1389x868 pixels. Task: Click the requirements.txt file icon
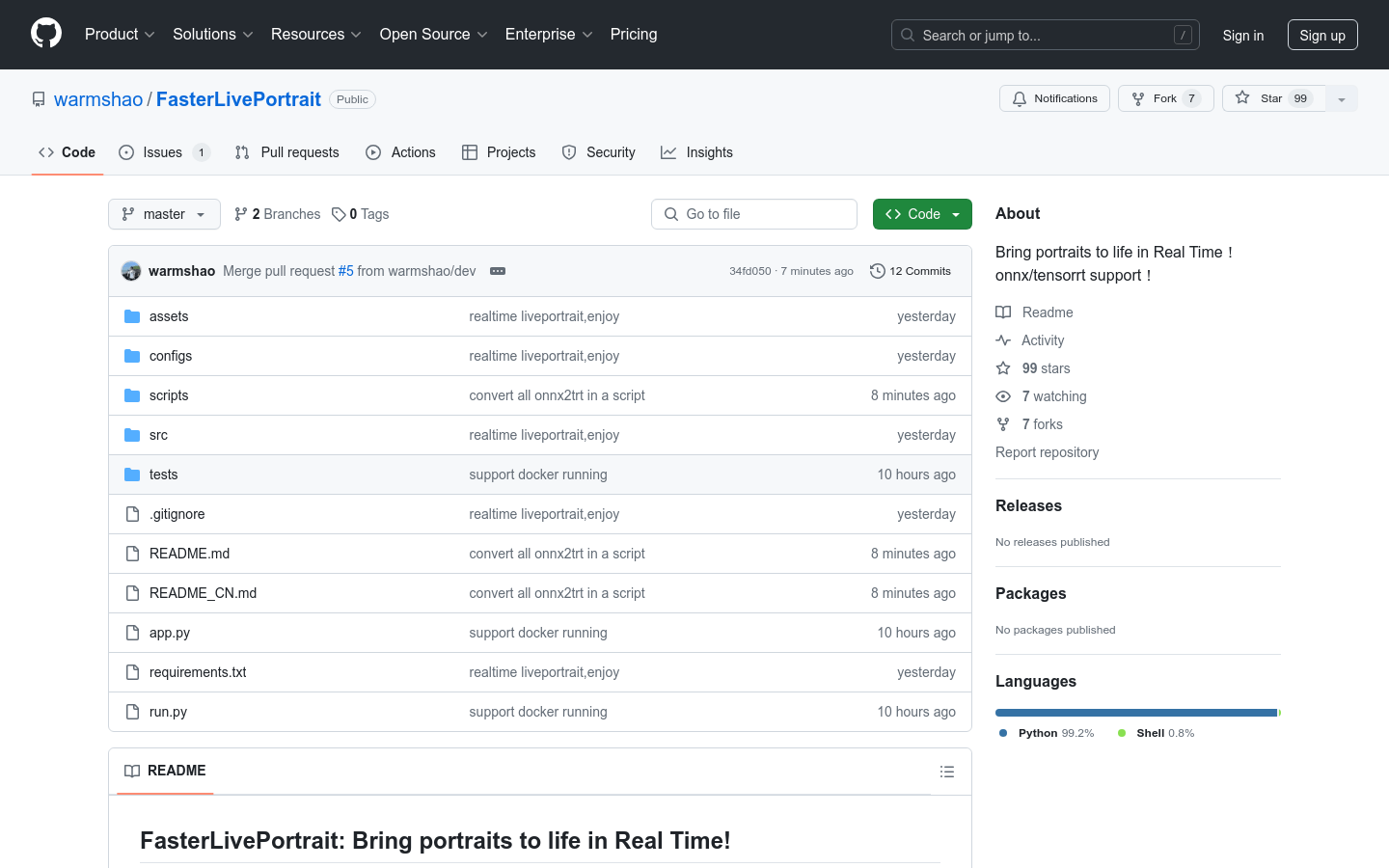point(132,672)
